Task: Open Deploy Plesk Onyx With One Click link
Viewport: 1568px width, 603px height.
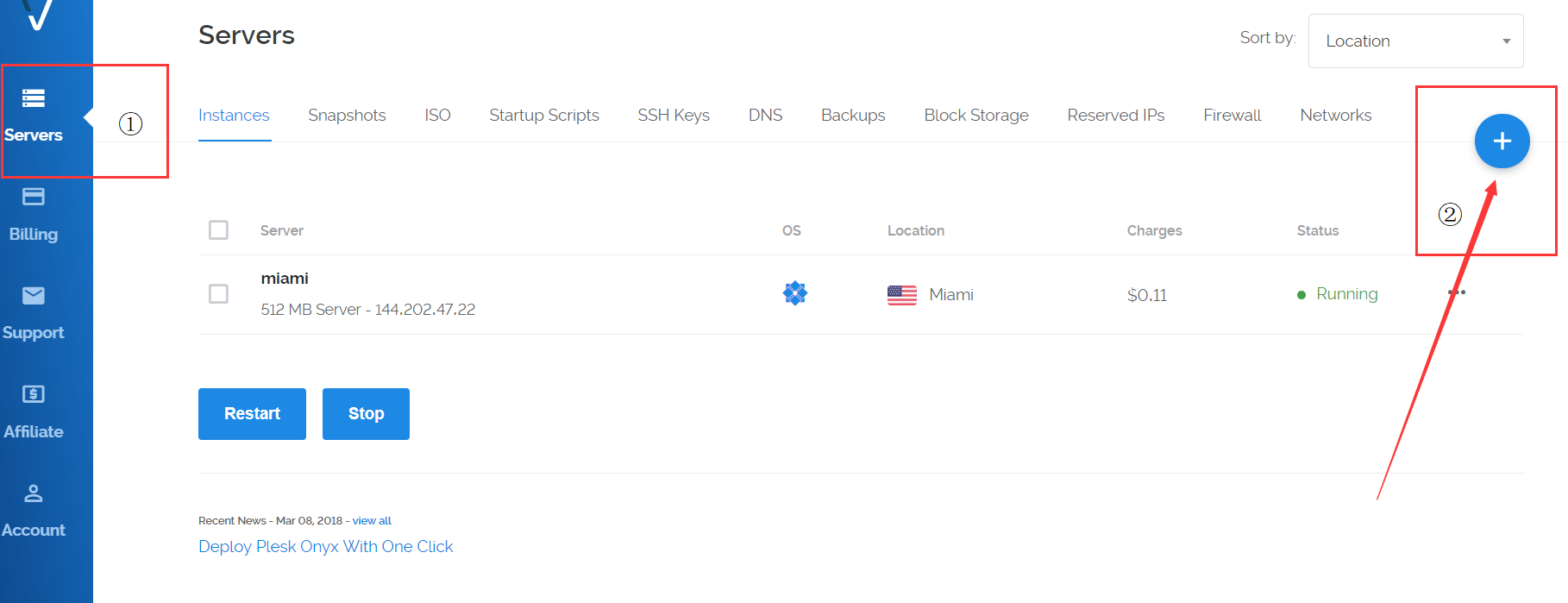Action: pos(326,547)
